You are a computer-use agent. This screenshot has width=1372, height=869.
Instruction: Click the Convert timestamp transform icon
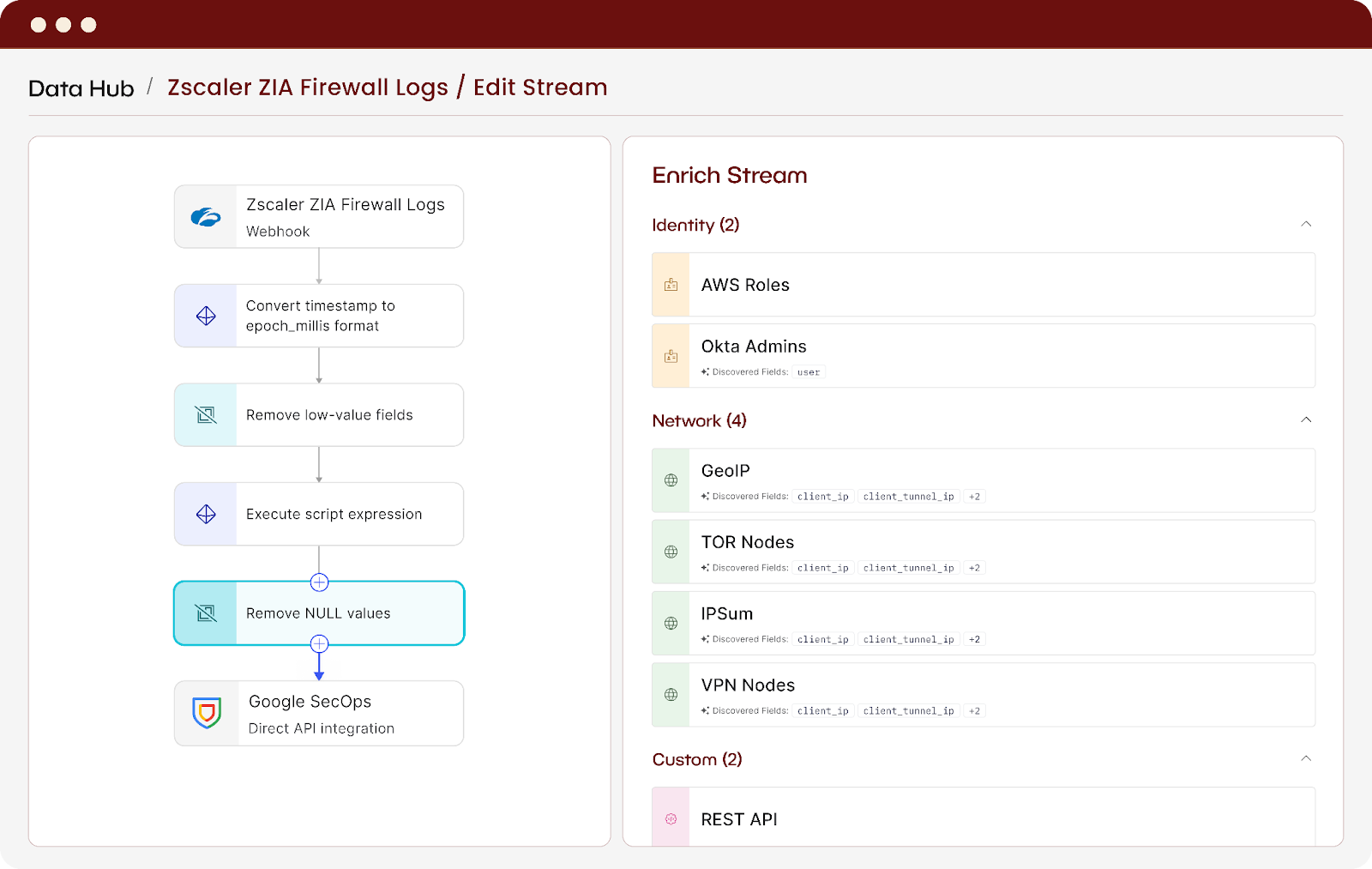click(x=206, y=316)
